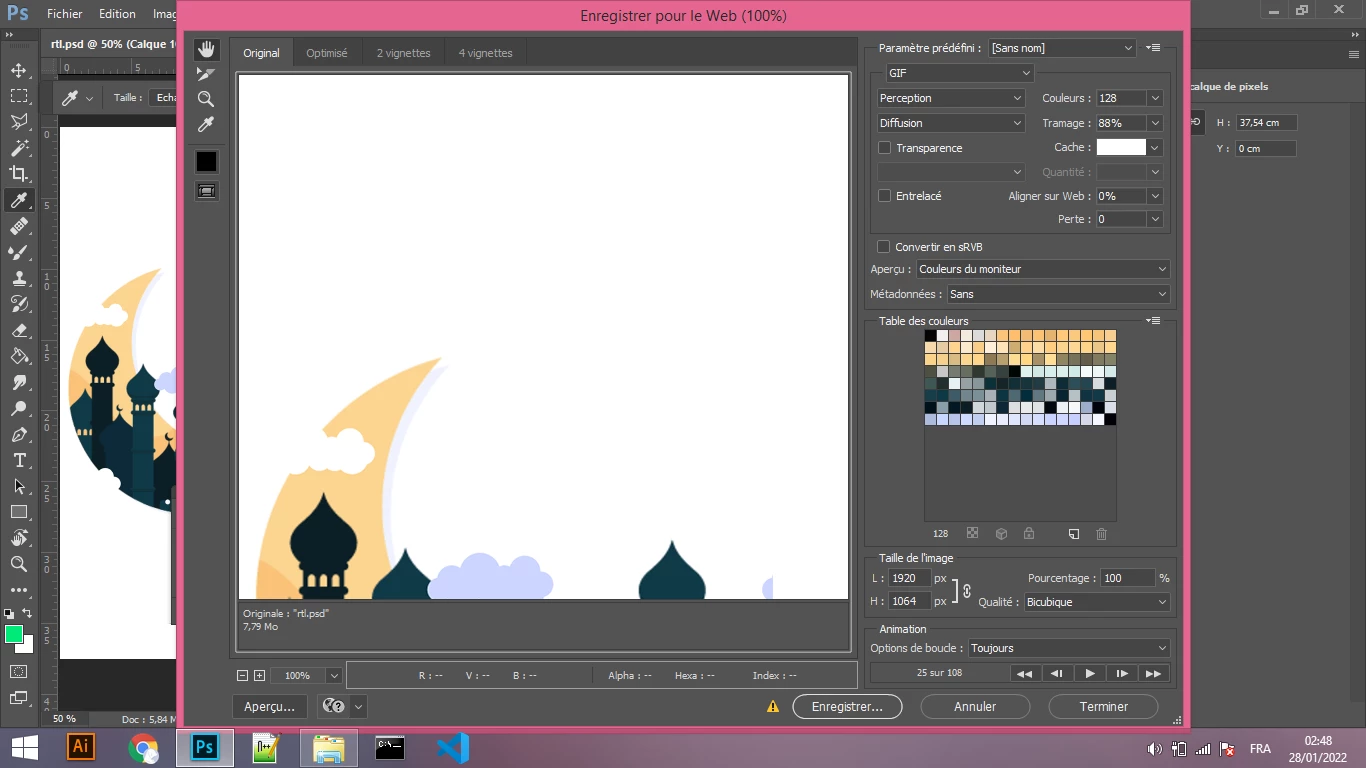Screen dimensions: 1366x768
Task: Switch to the Optimisé tab
Action: click(x=327, y=53)
